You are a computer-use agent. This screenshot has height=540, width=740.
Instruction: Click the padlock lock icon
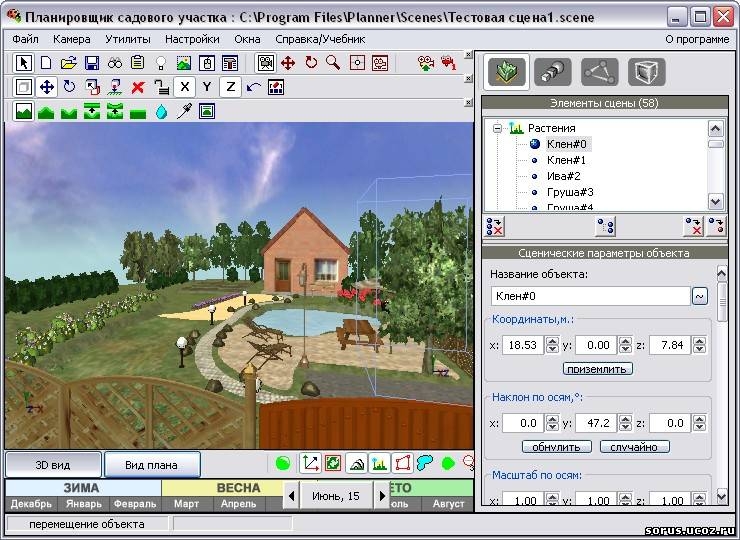(162, 87)
